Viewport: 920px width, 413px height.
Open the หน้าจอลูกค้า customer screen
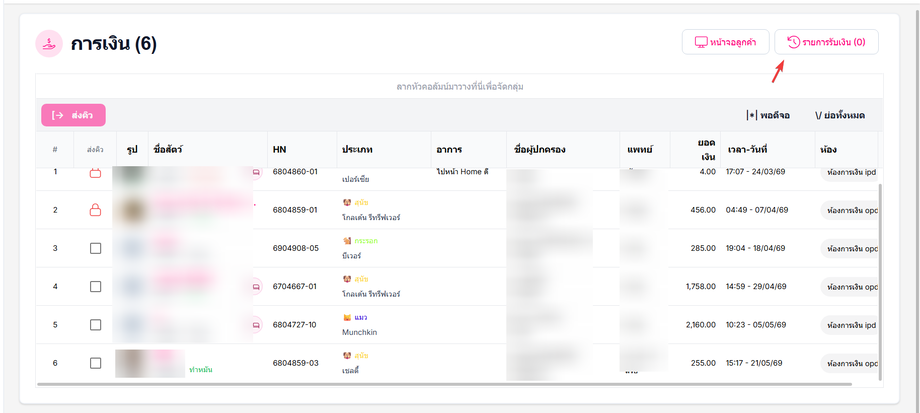click(725, 42)
